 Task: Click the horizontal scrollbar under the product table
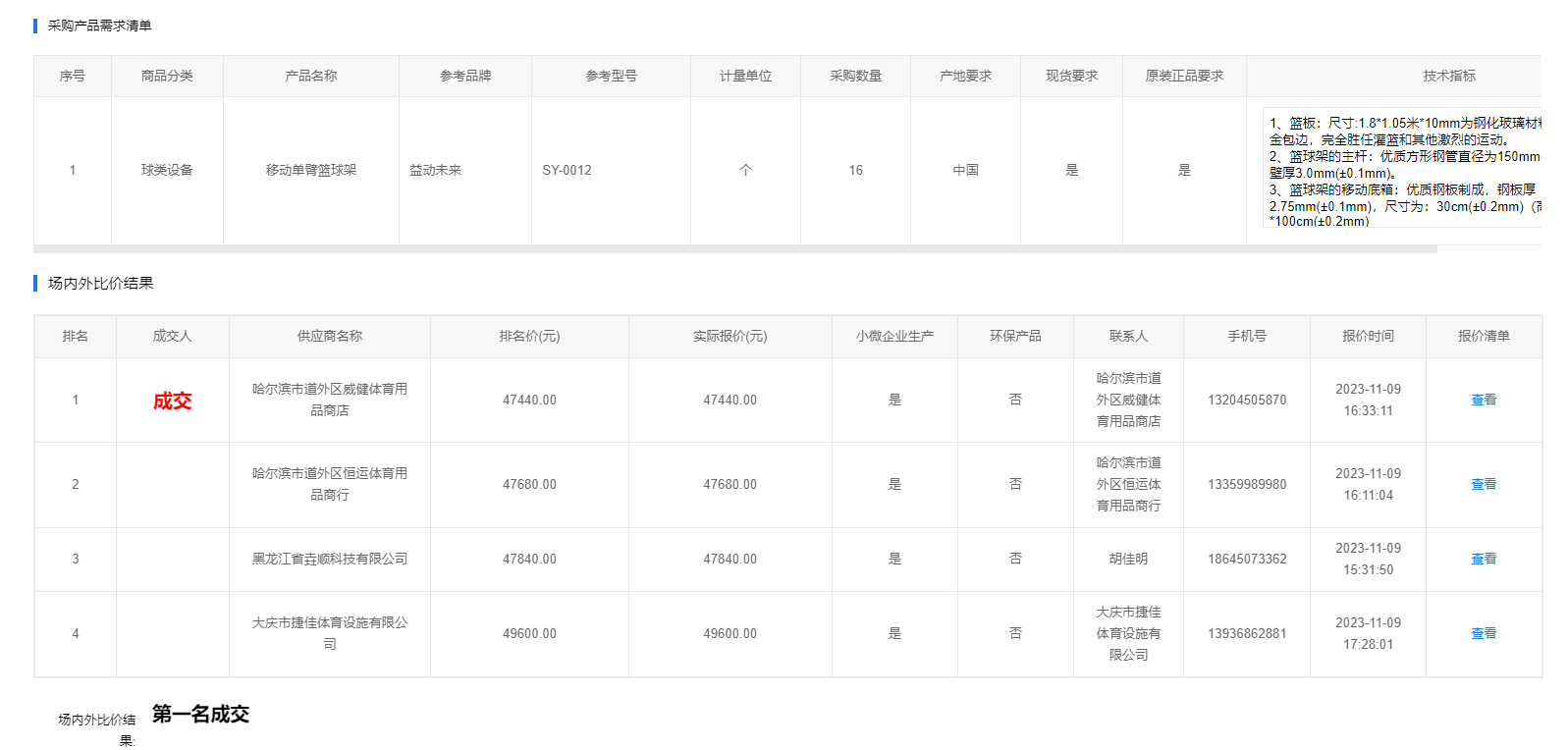click(x=734, y=249)
